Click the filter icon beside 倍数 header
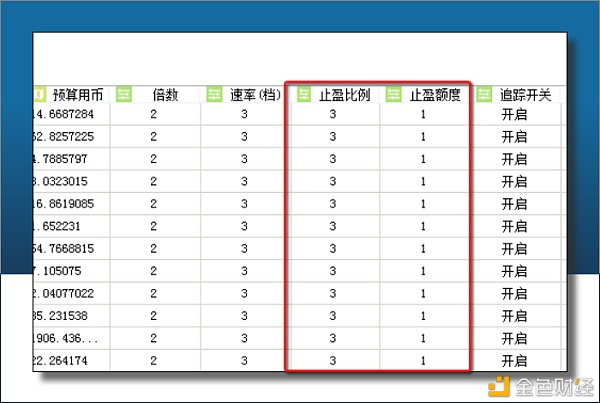Screen dimensions: 600x403 [x=124, y=94]
